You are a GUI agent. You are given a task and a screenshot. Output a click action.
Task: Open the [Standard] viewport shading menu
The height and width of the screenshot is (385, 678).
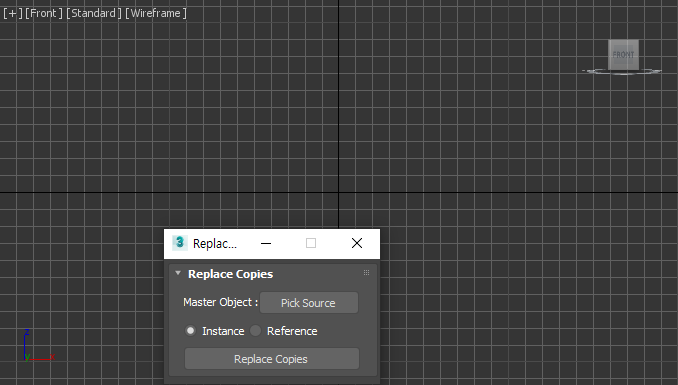click(94, 13)
